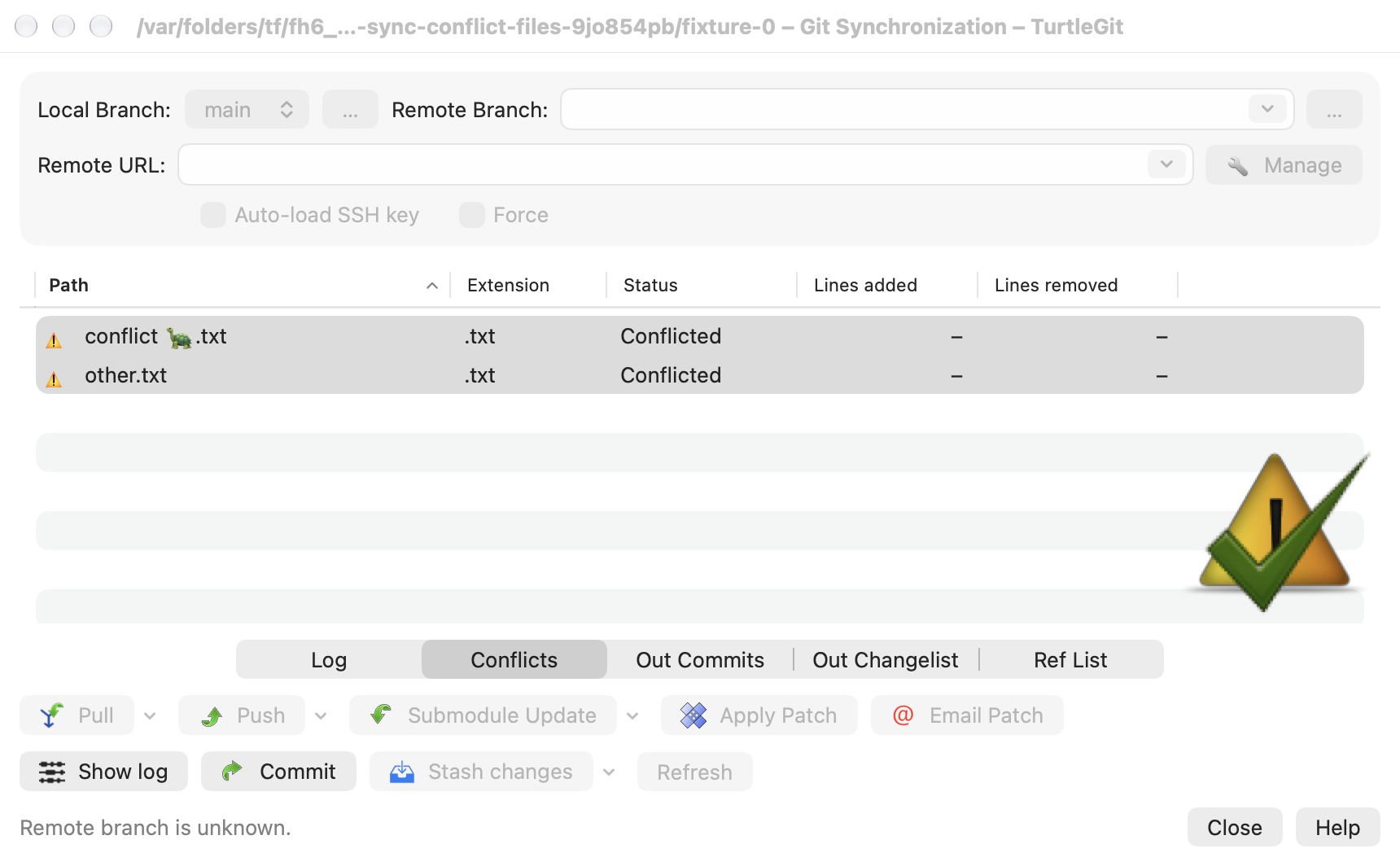The height and width of the screenshot is (866, 1400).
Task: Sort by the Path column header
Action: tap(242, 285)
